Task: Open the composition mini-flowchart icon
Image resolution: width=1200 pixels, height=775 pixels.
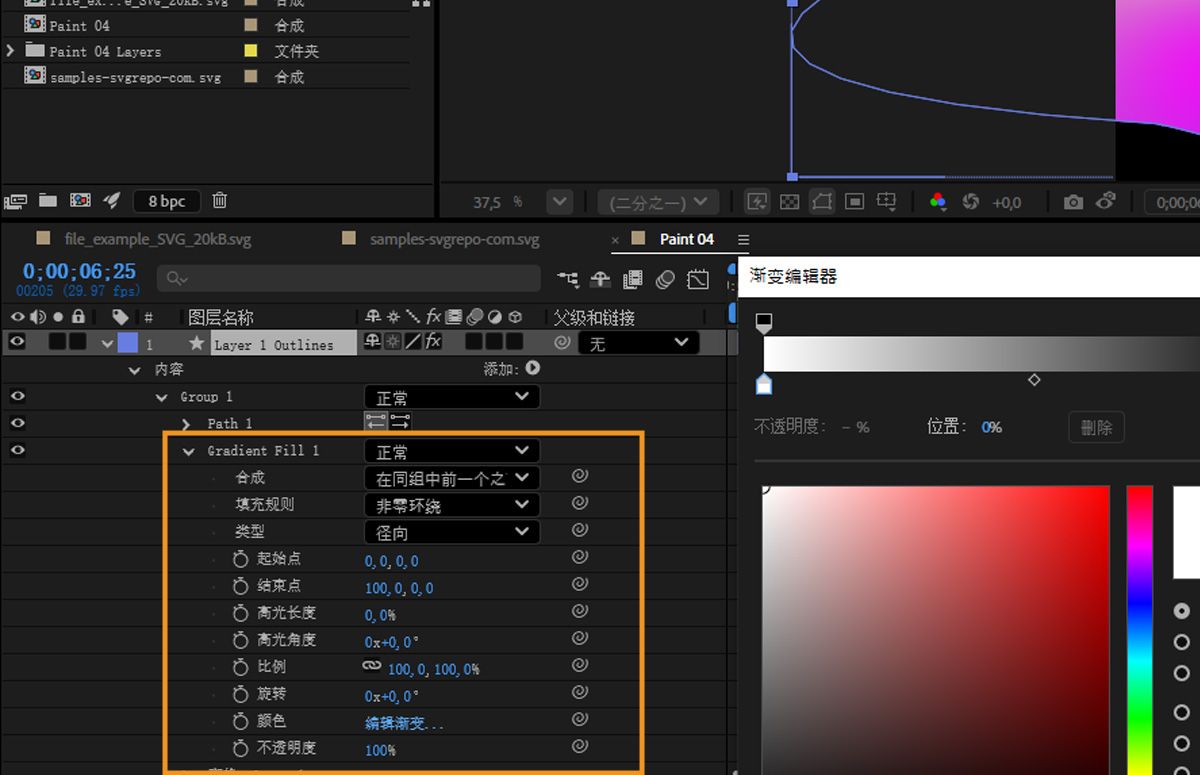Action: [568, 279]
